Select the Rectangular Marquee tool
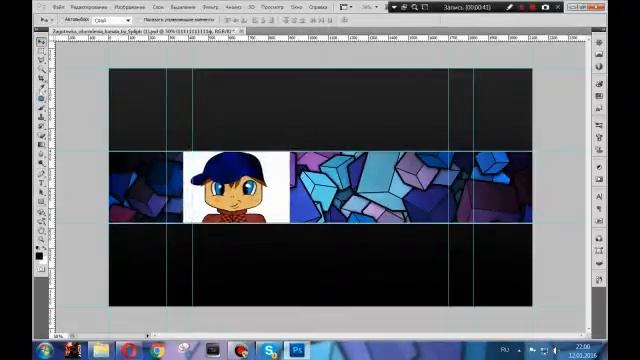 click(x=41, y=51)
